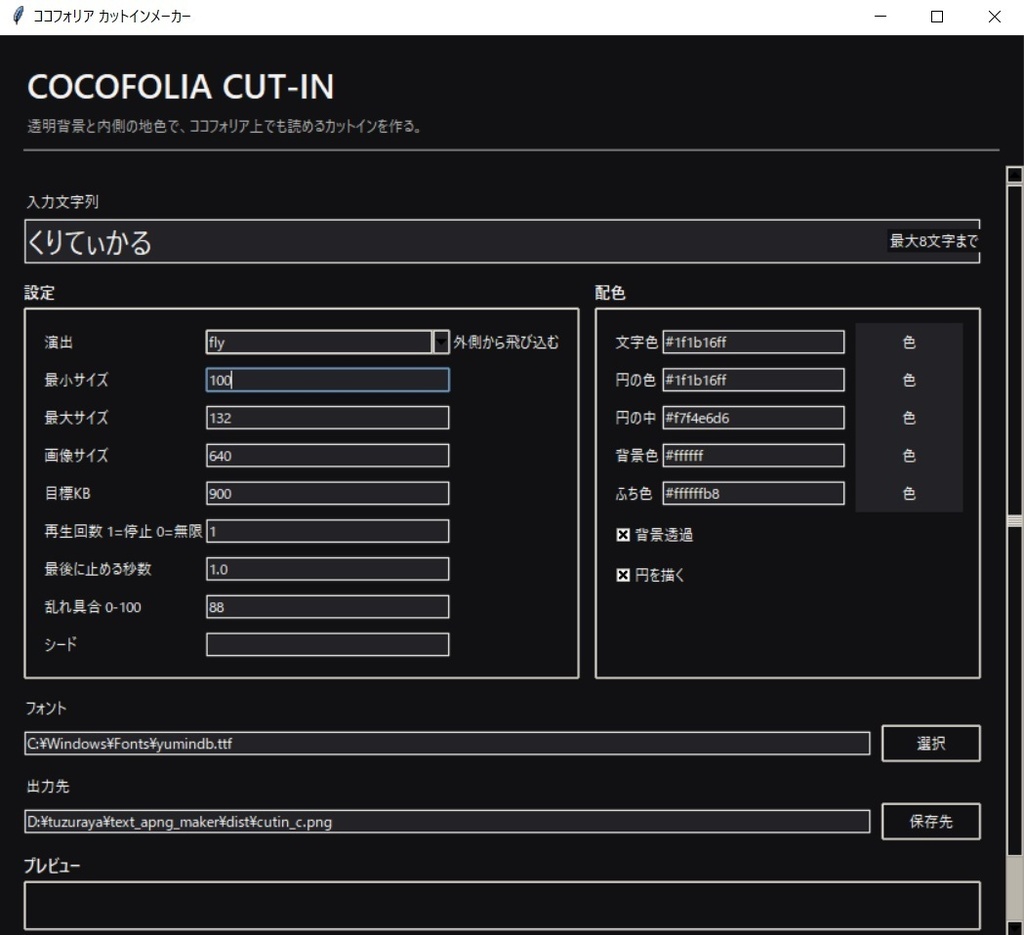Click the フォント path field
Screen dimensions: 1024x935
[447, 744]
